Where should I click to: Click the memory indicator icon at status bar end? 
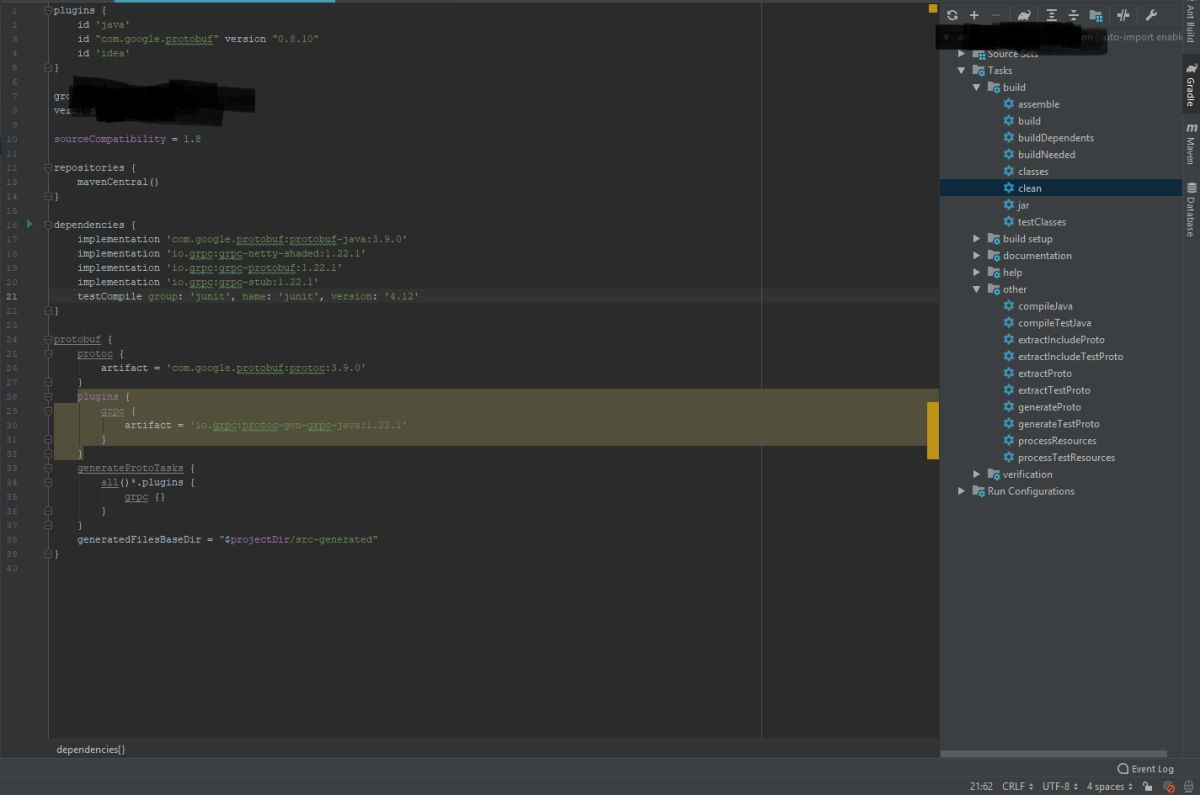(1188, 787)
